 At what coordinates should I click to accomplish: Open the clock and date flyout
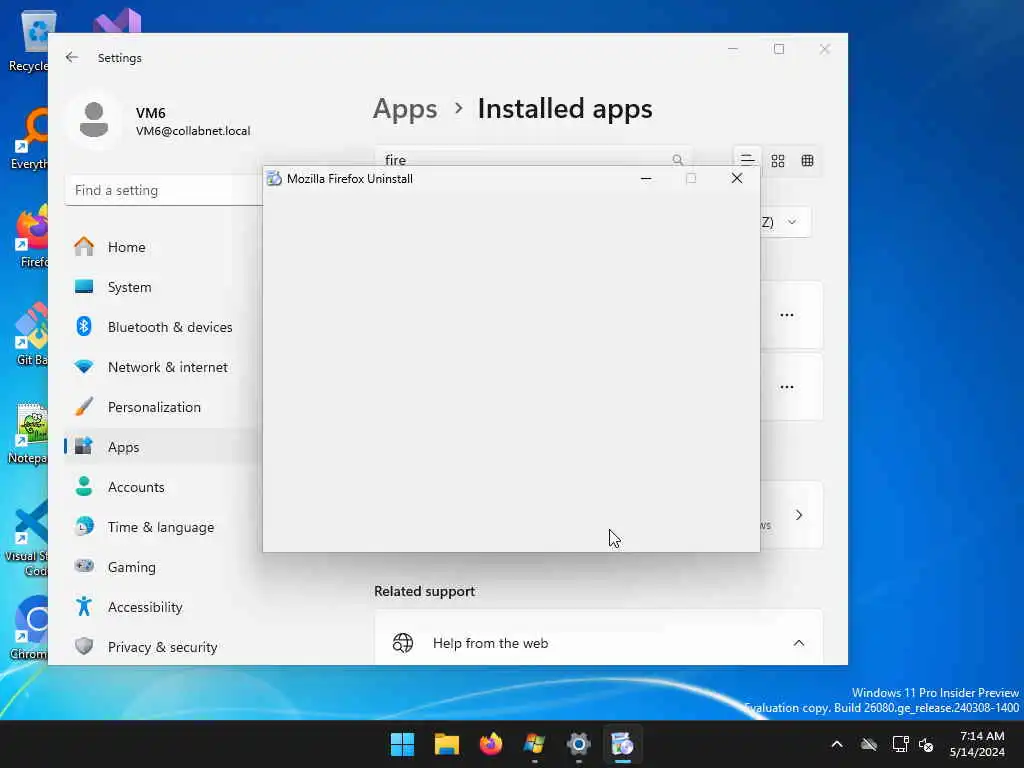(x=978, y=744)
